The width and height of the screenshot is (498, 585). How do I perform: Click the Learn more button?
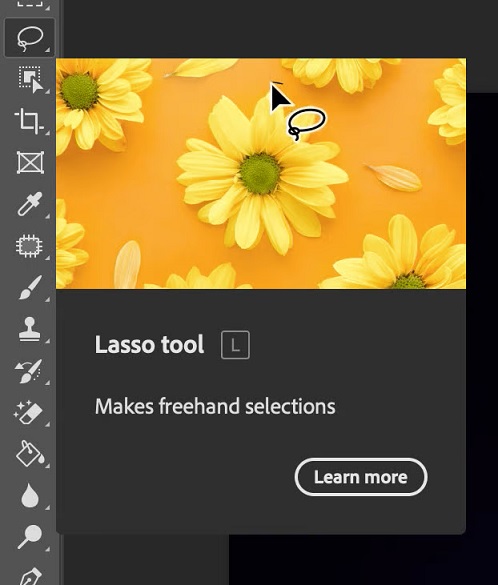click(x=361, y=477)
